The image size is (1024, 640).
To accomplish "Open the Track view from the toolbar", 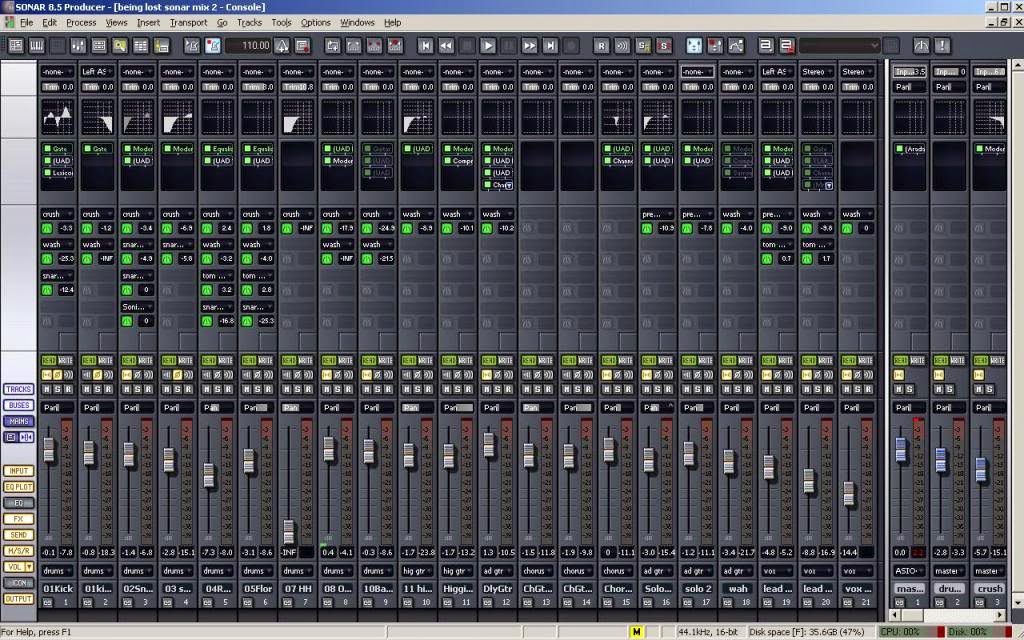I will (x=16, y=45).
